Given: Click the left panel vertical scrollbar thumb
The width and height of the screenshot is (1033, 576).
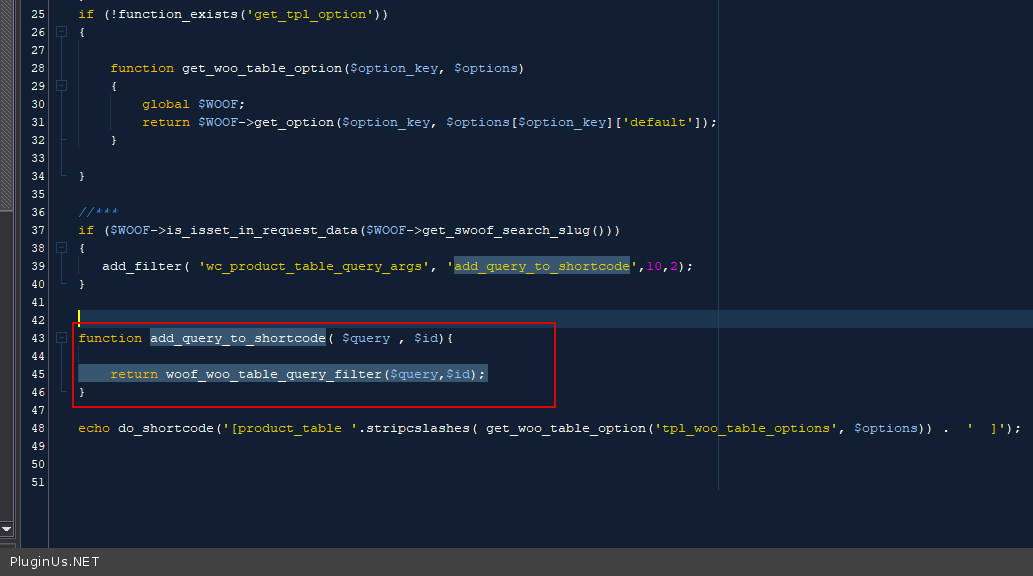Looking at the screenshot, I should pos(6,100).
